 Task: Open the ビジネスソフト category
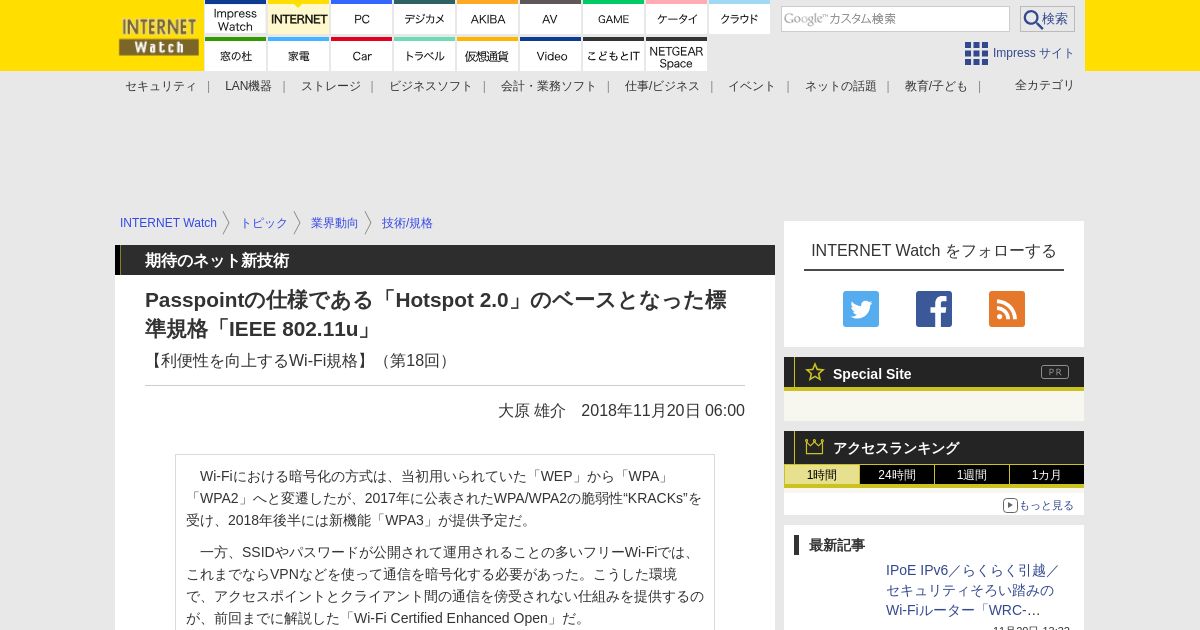tap(431, 86)
